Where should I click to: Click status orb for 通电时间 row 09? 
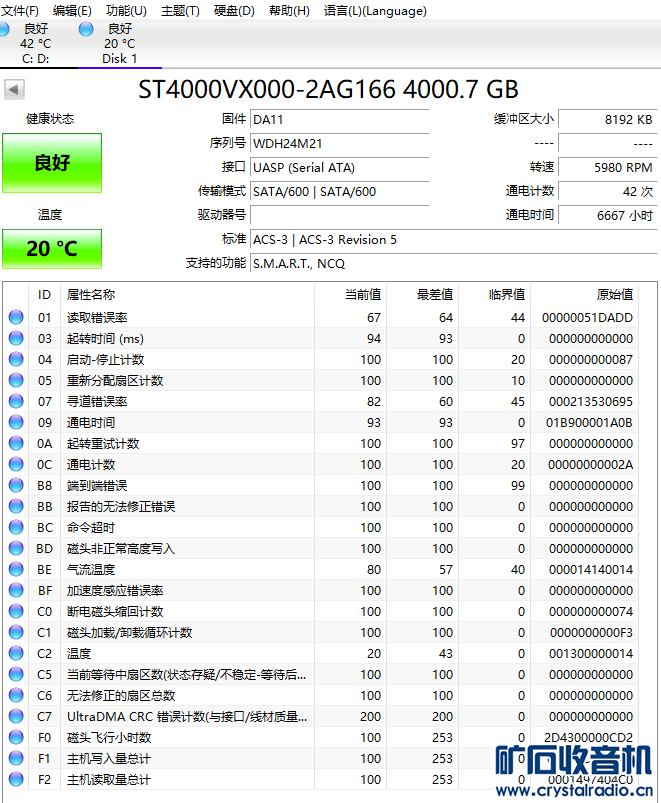tap(16, 422)
